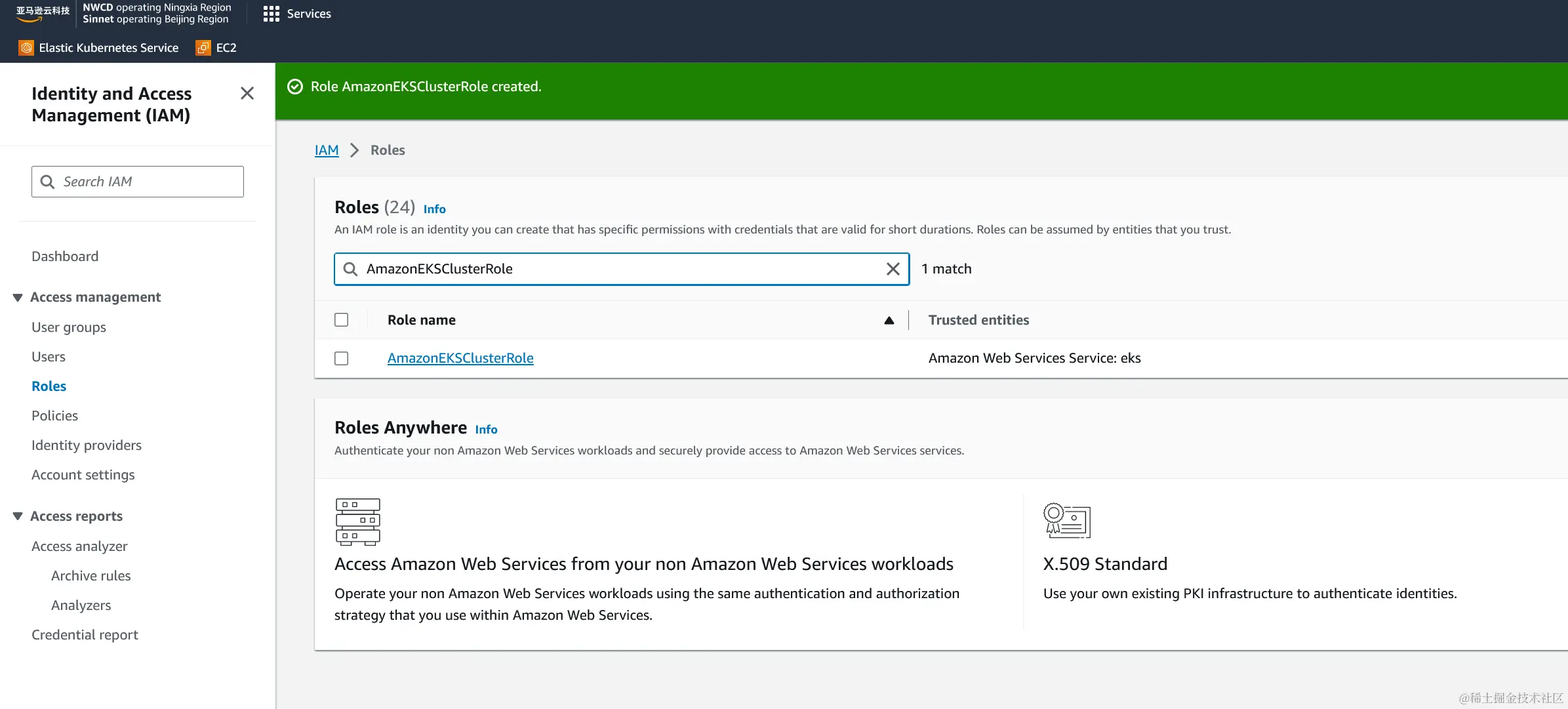Open User groups in sidebar

pos(69,327)
